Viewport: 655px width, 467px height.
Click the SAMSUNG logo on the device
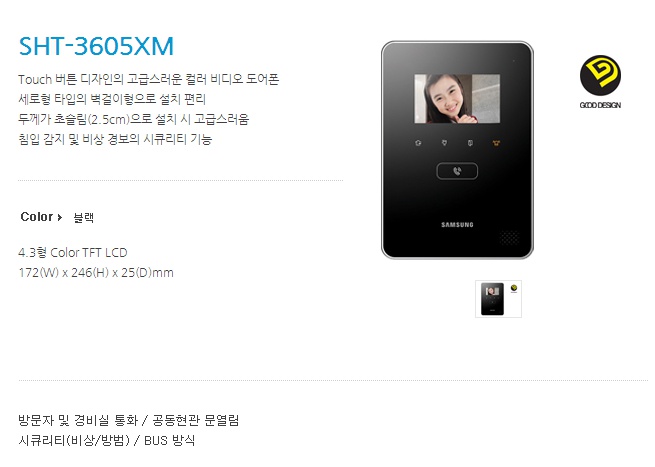point(457,225)
